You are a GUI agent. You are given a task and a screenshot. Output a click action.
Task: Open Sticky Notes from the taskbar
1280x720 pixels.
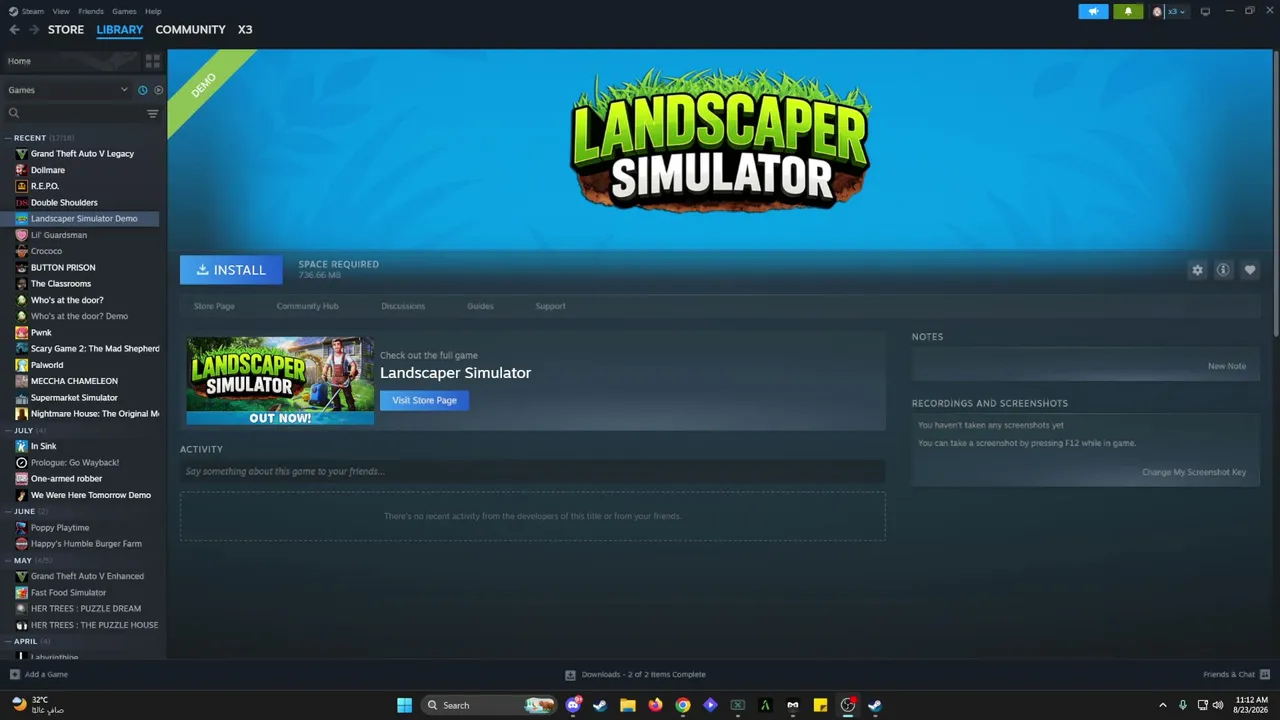pyautogui.click(x=820, y=705)
